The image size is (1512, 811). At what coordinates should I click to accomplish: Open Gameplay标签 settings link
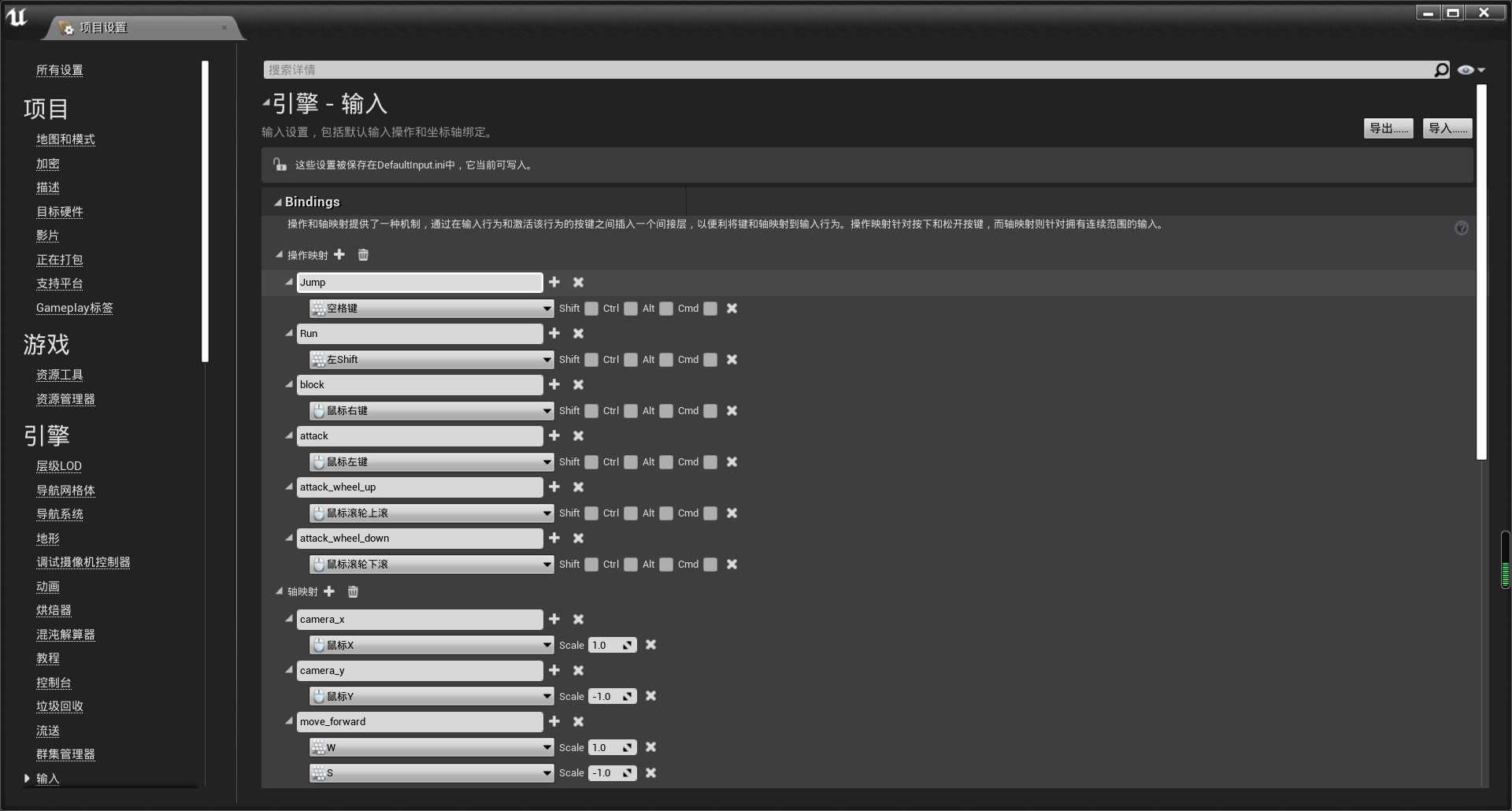click(75, 308)
